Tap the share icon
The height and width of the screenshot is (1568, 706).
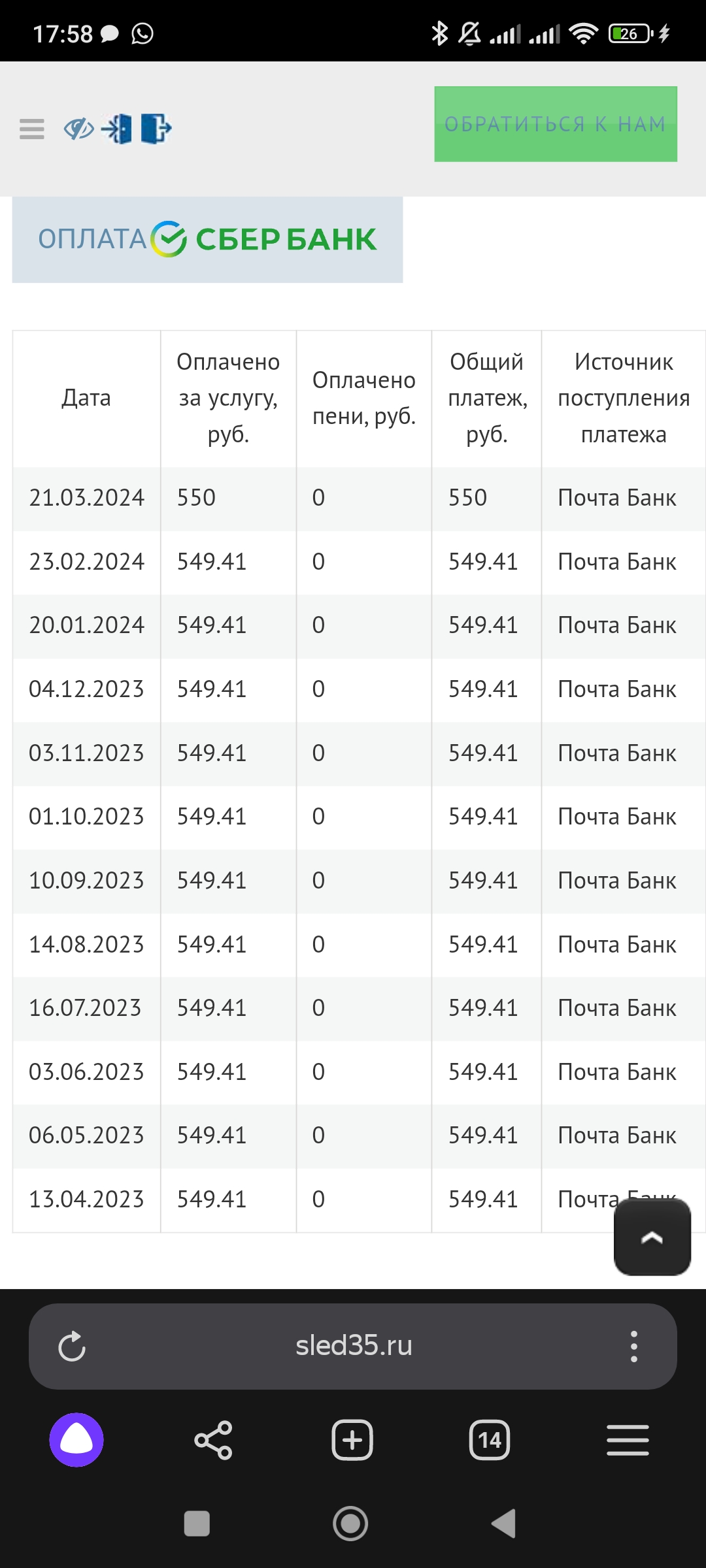[x=214, y=1440]
